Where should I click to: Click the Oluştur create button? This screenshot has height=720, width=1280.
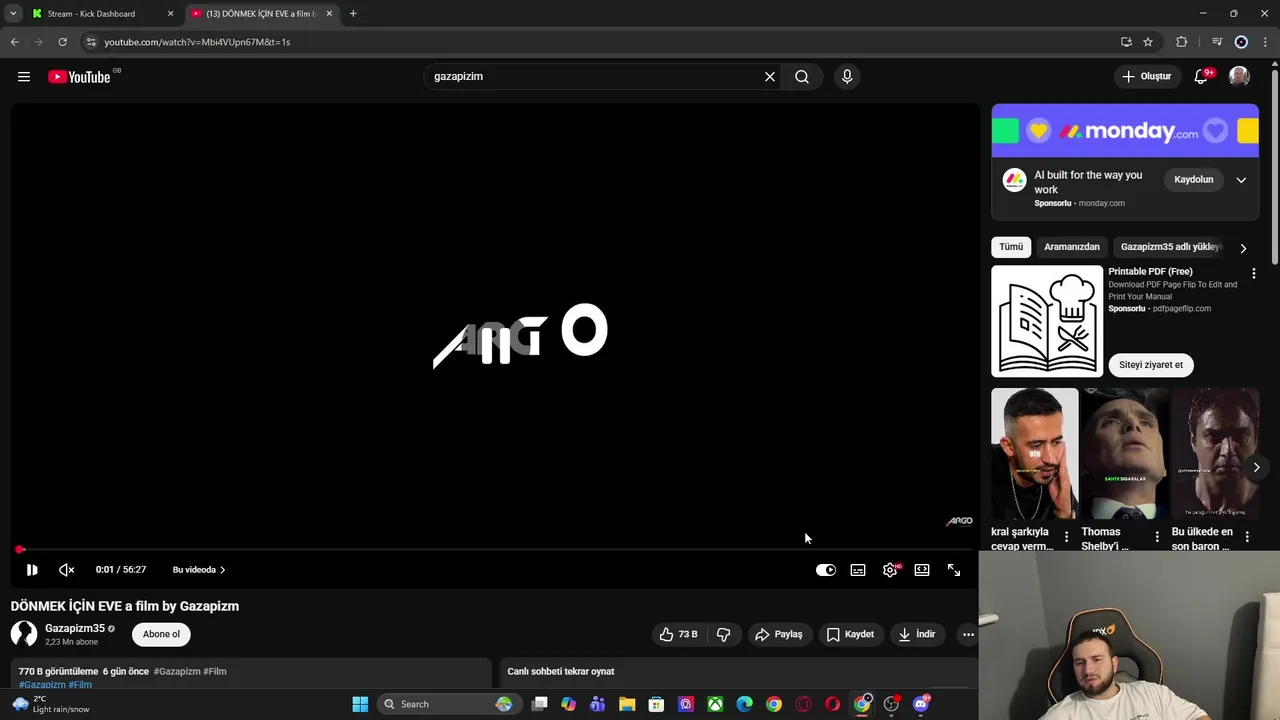point(1146,77)
